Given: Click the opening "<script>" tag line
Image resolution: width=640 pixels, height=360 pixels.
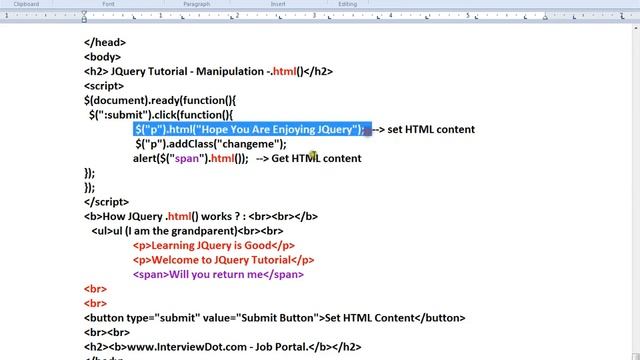Looking at the screenshot, I should coord(104,86).
